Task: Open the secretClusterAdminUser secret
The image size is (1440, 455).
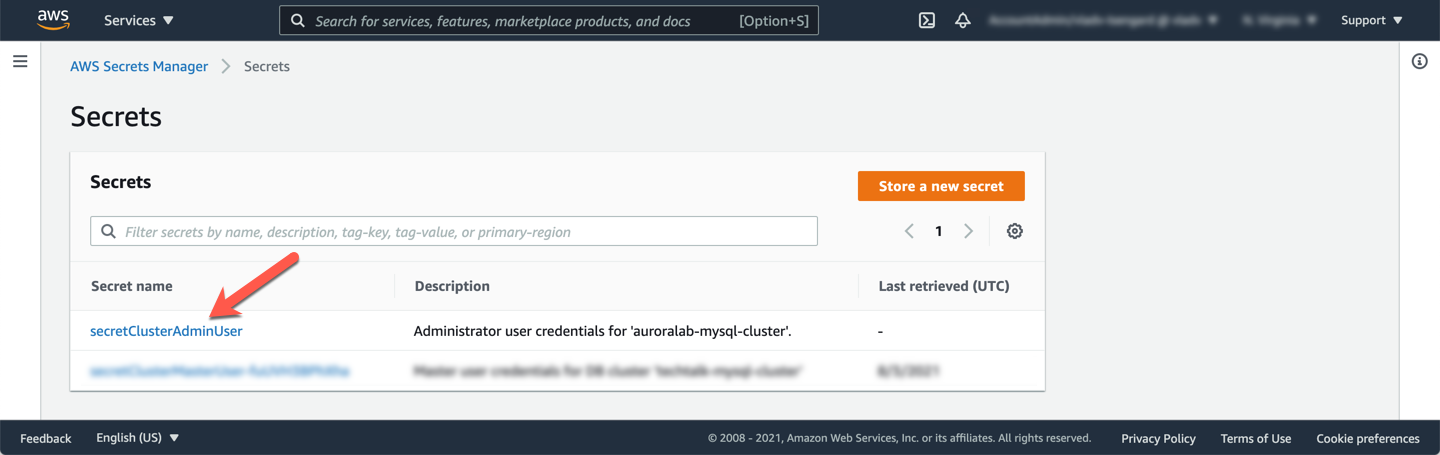Action: [x=166, y=331]
